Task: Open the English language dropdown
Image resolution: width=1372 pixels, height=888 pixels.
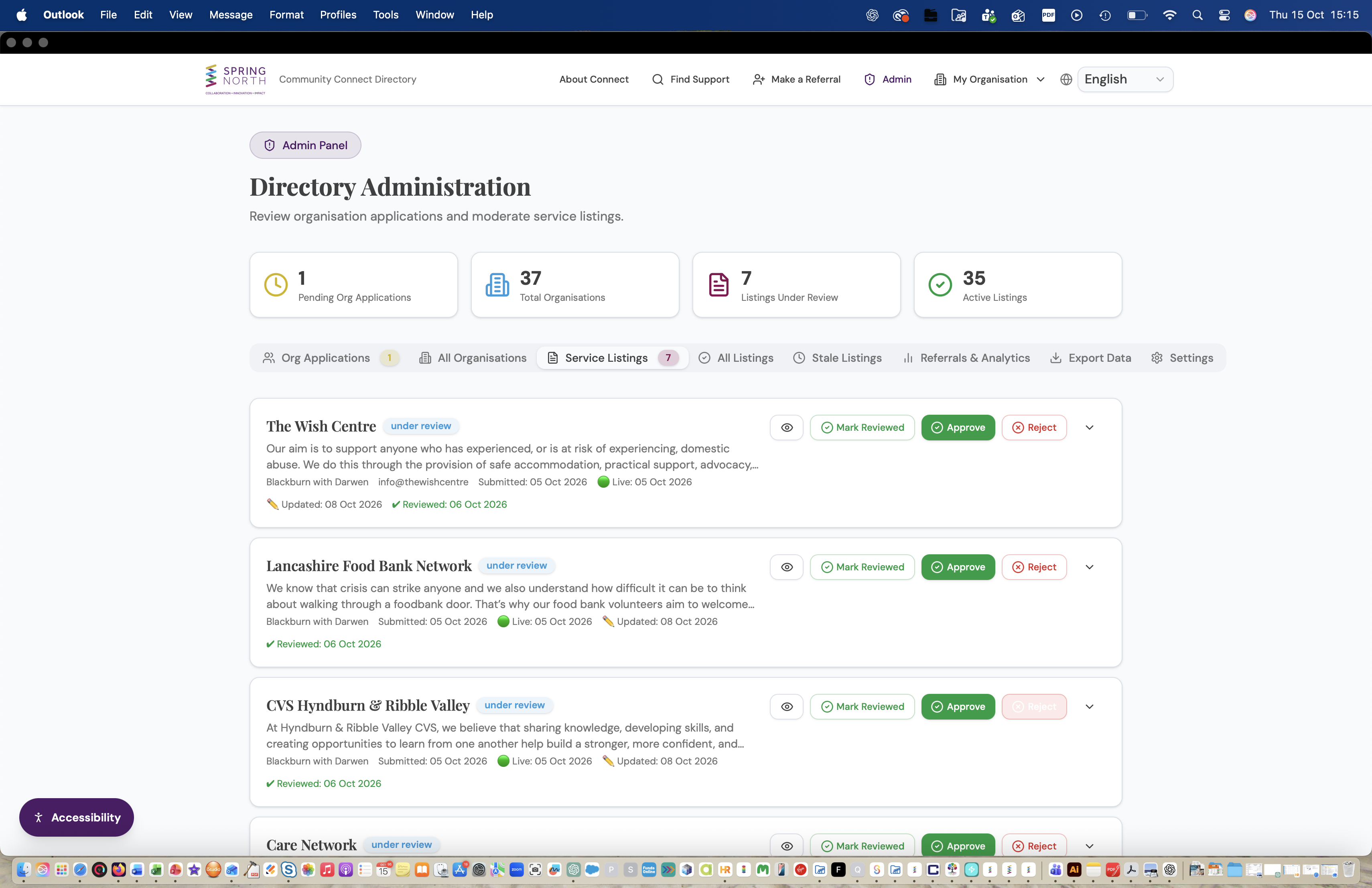Action: [x=1125, y=79]
